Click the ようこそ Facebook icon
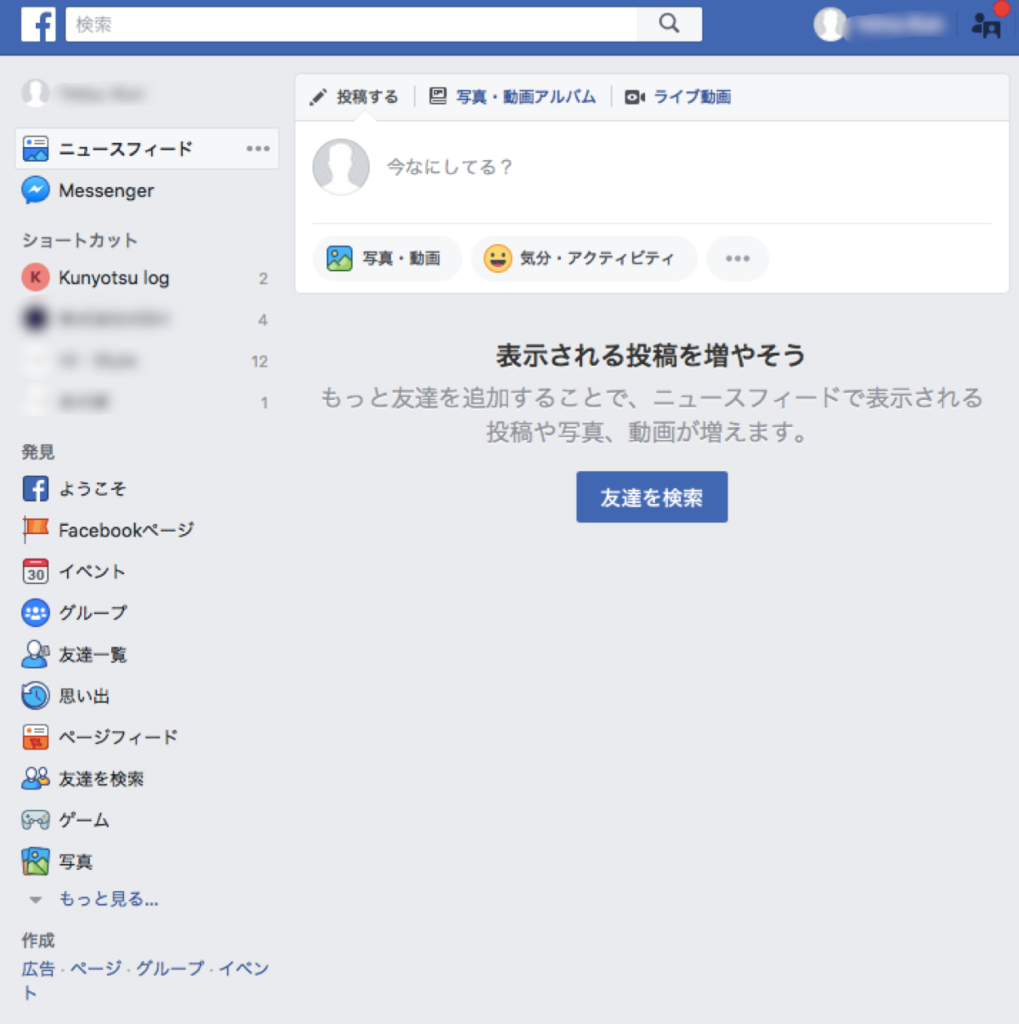The width and height of the screenshot is (1019, 1024). [35, 488]
